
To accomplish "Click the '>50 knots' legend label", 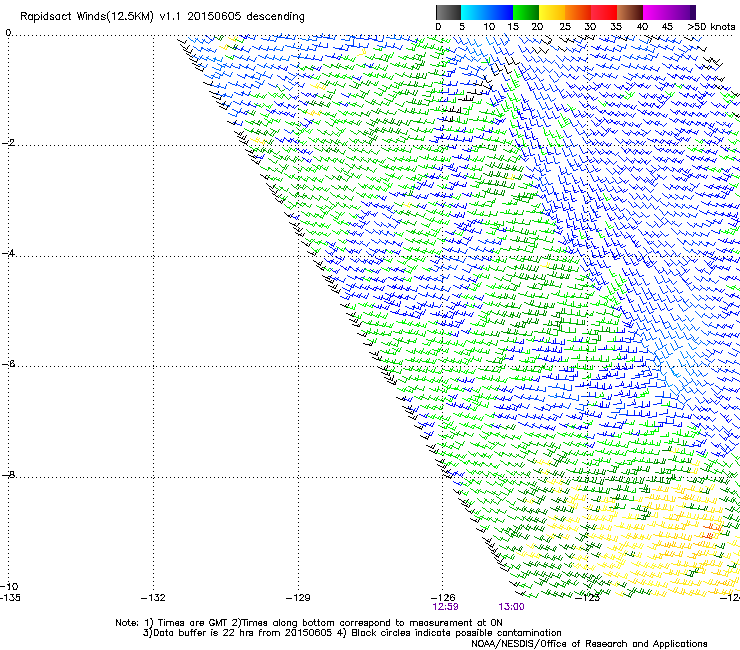I will pos(711,27).
